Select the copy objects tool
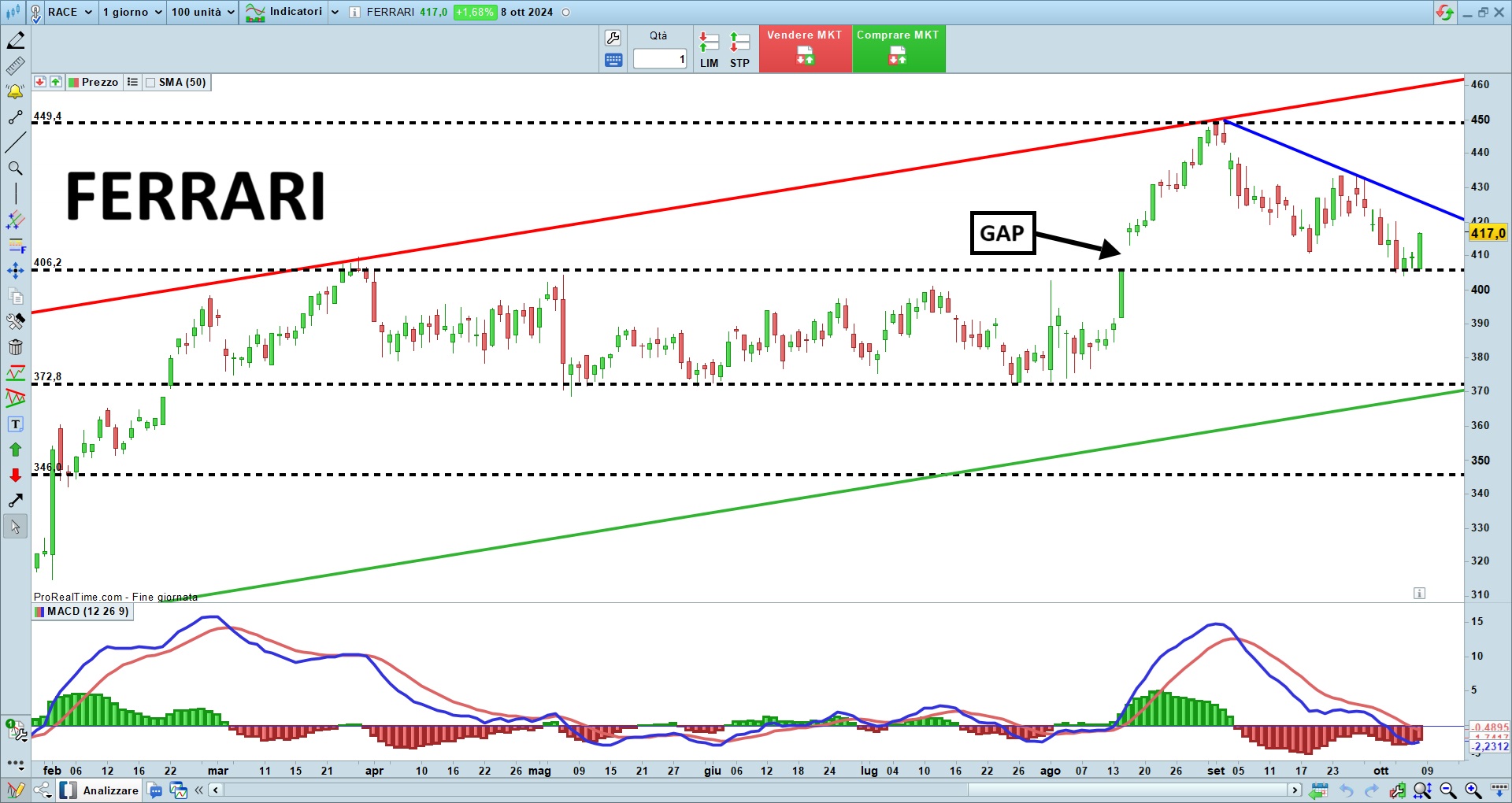1512x803 pixels. [x=16, y=296]
